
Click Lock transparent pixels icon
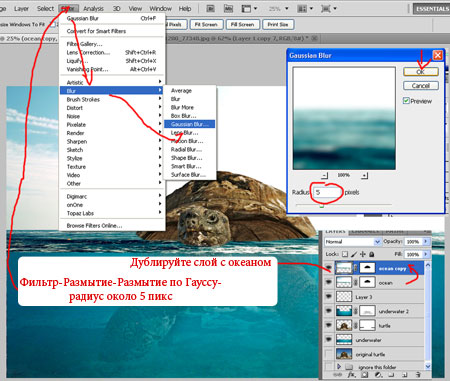pyautogui.click(x=345, y=254)
